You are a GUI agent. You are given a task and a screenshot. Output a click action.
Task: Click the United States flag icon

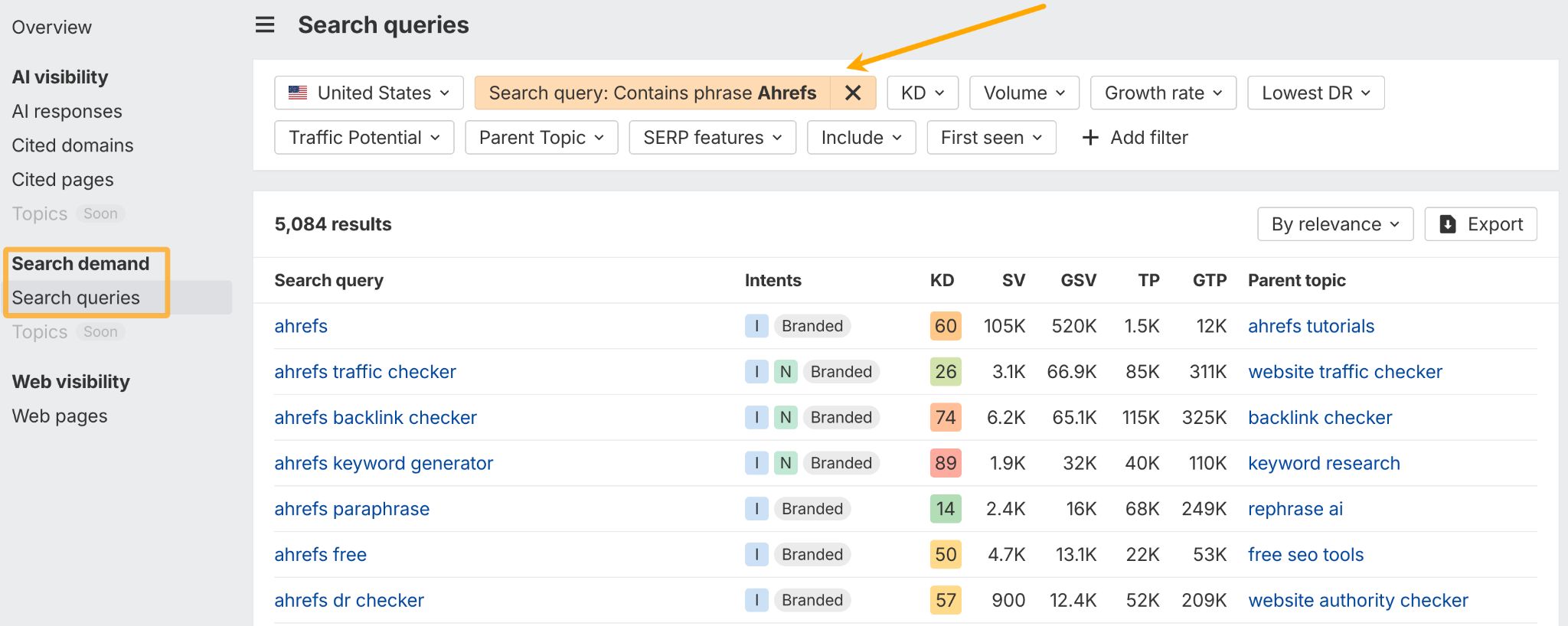click(x=298, y=93)
